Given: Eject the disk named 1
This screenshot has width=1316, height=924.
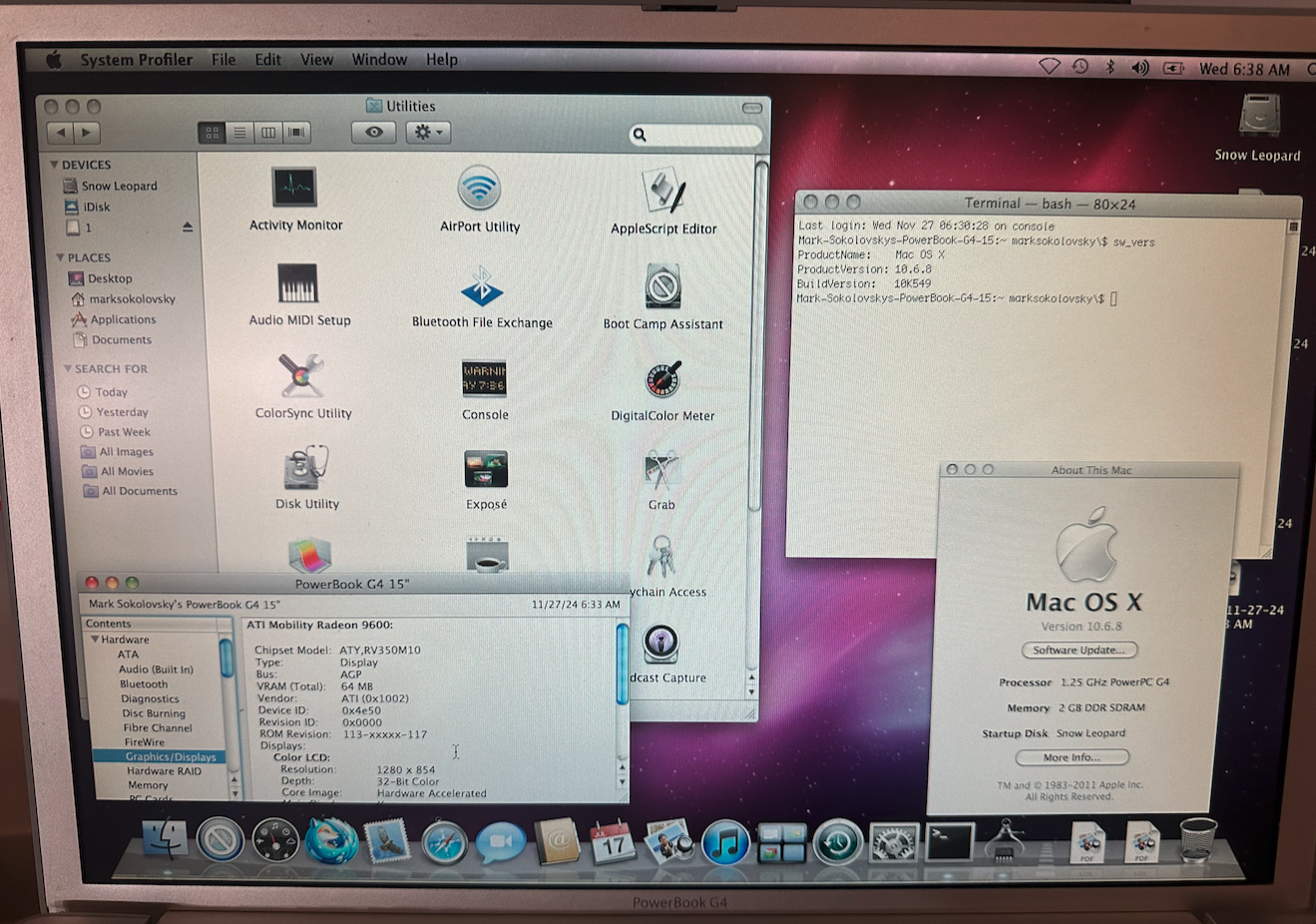Looking at the screenshot, I should click(x=188, y=228).
